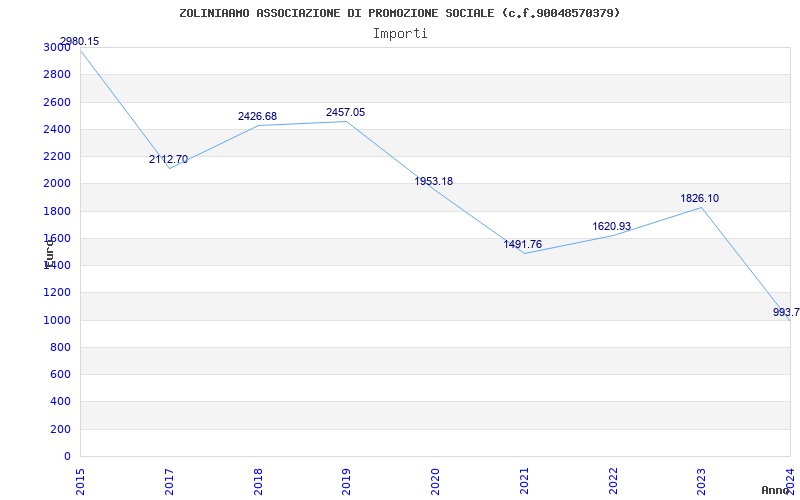Viewport: 800px width, 500px height.
Task: Select the 1953.18 data label
Action: [433, 181]
